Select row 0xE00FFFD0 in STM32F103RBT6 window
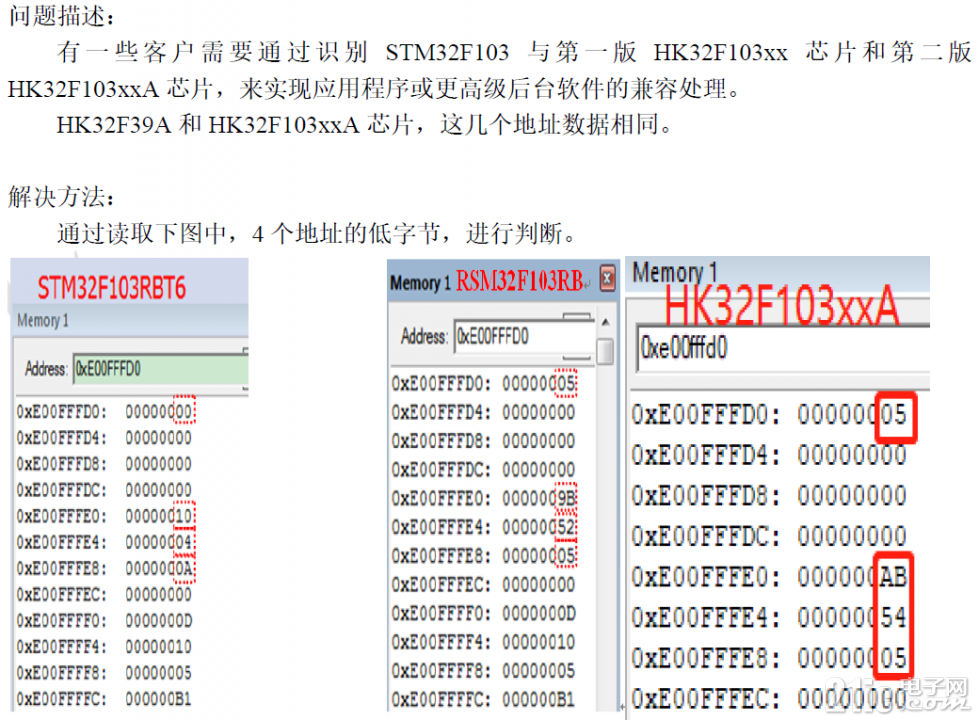The image size is (979, 720). pos(105,412)
